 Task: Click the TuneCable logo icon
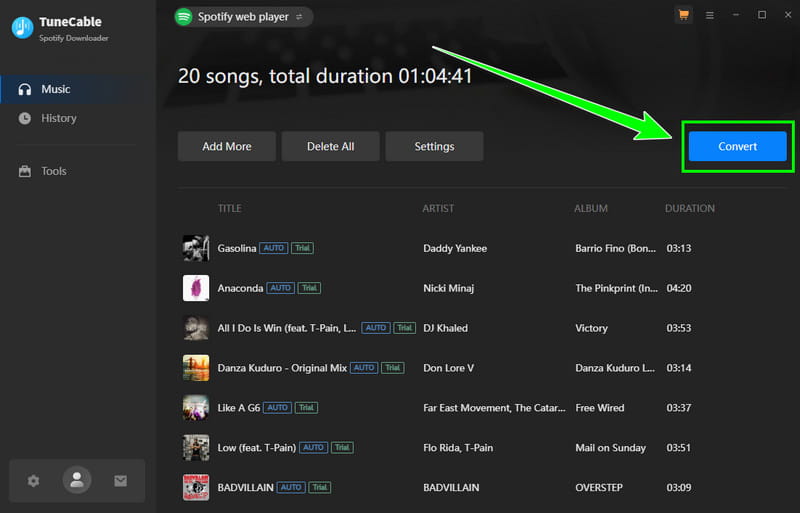(22, 28)
